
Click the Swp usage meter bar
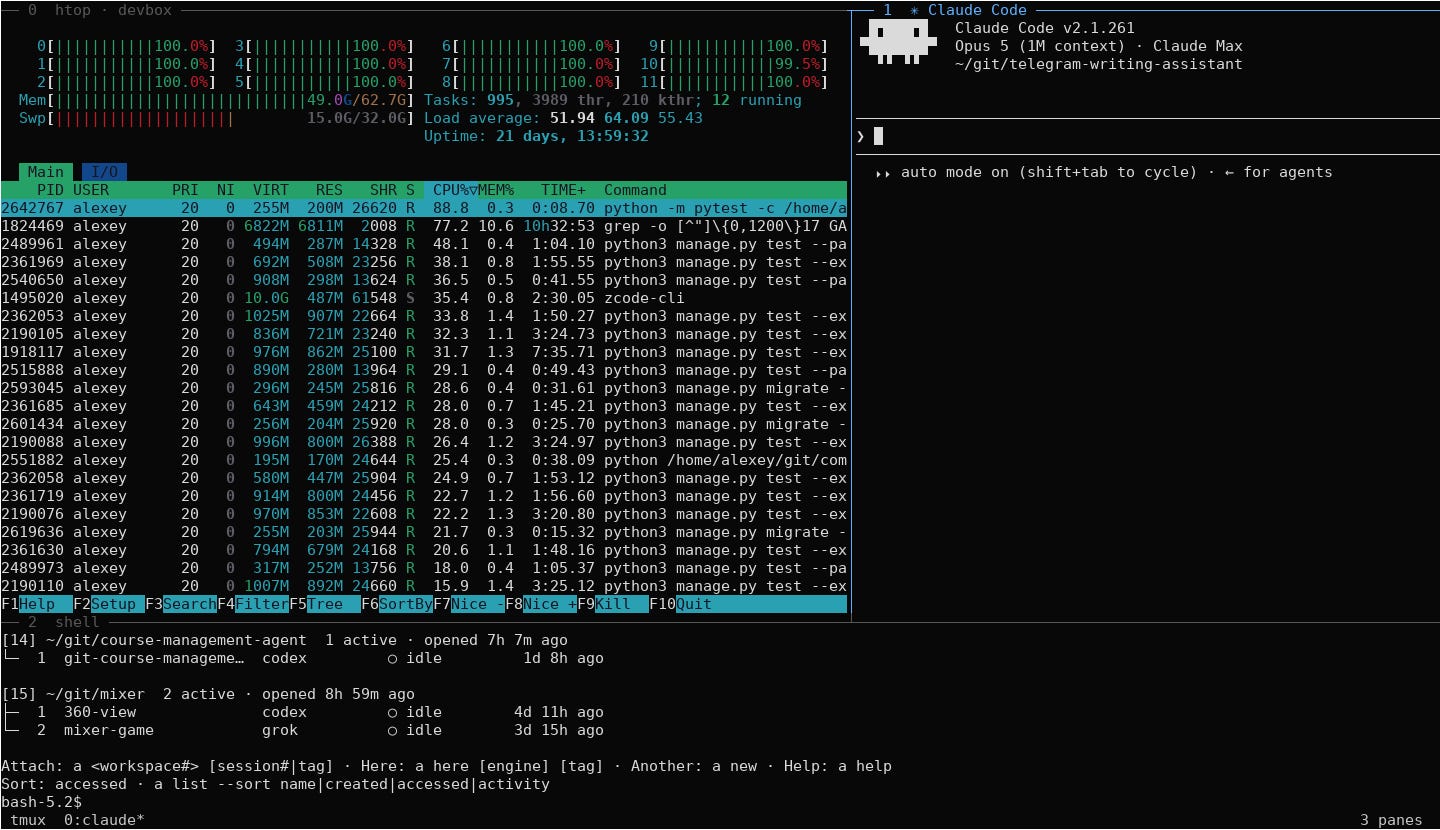[215, 118]
